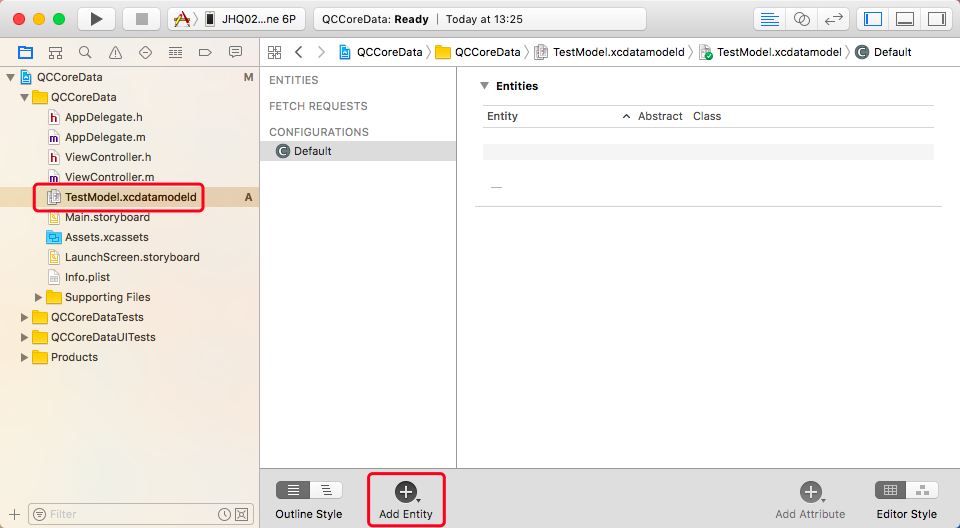This screenshot has height=528, width=960.
Task: Switch outline style to flat list
Action: [293, 490]
